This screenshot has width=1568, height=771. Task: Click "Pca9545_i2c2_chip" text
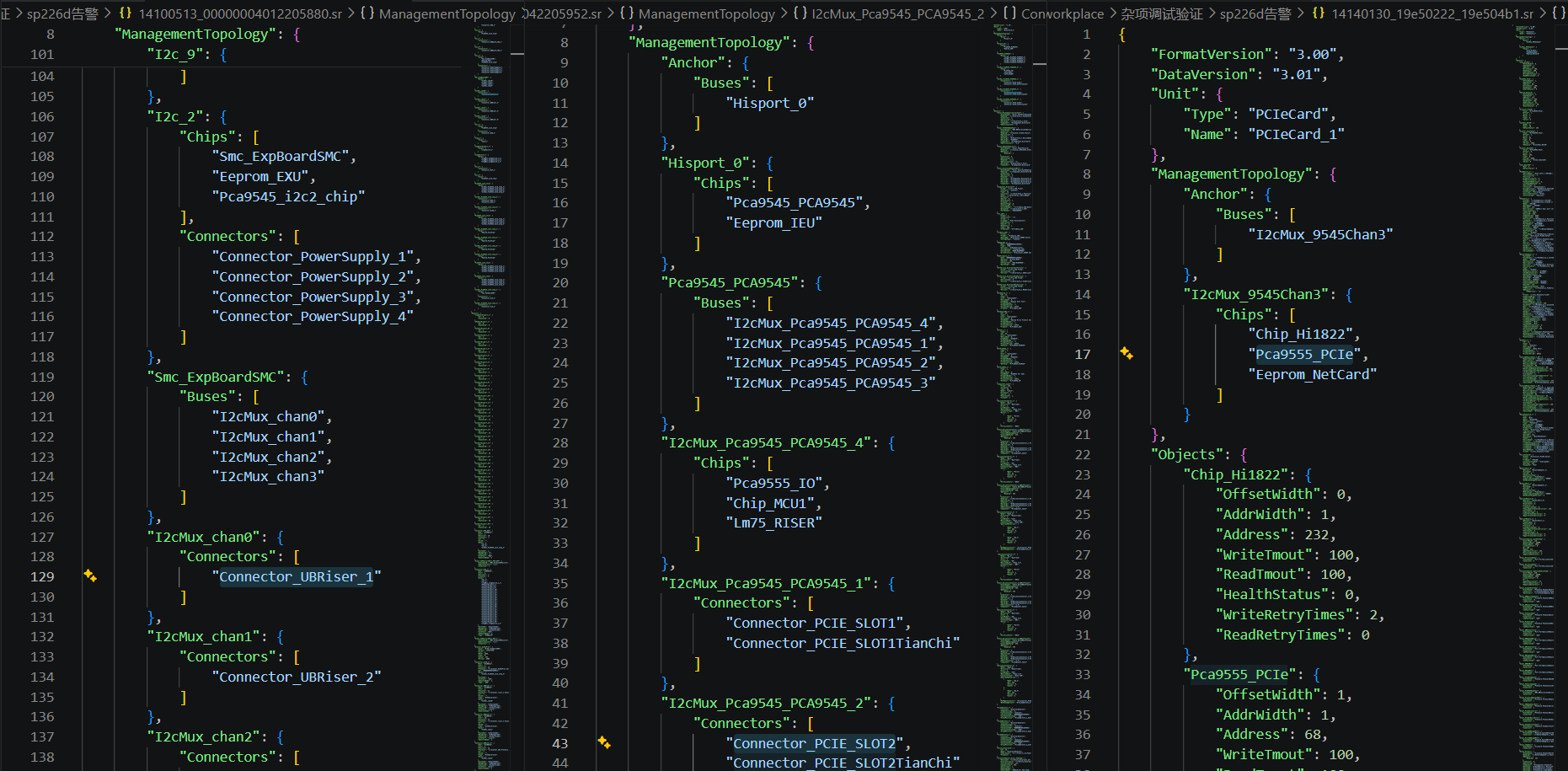pos(288,196)
